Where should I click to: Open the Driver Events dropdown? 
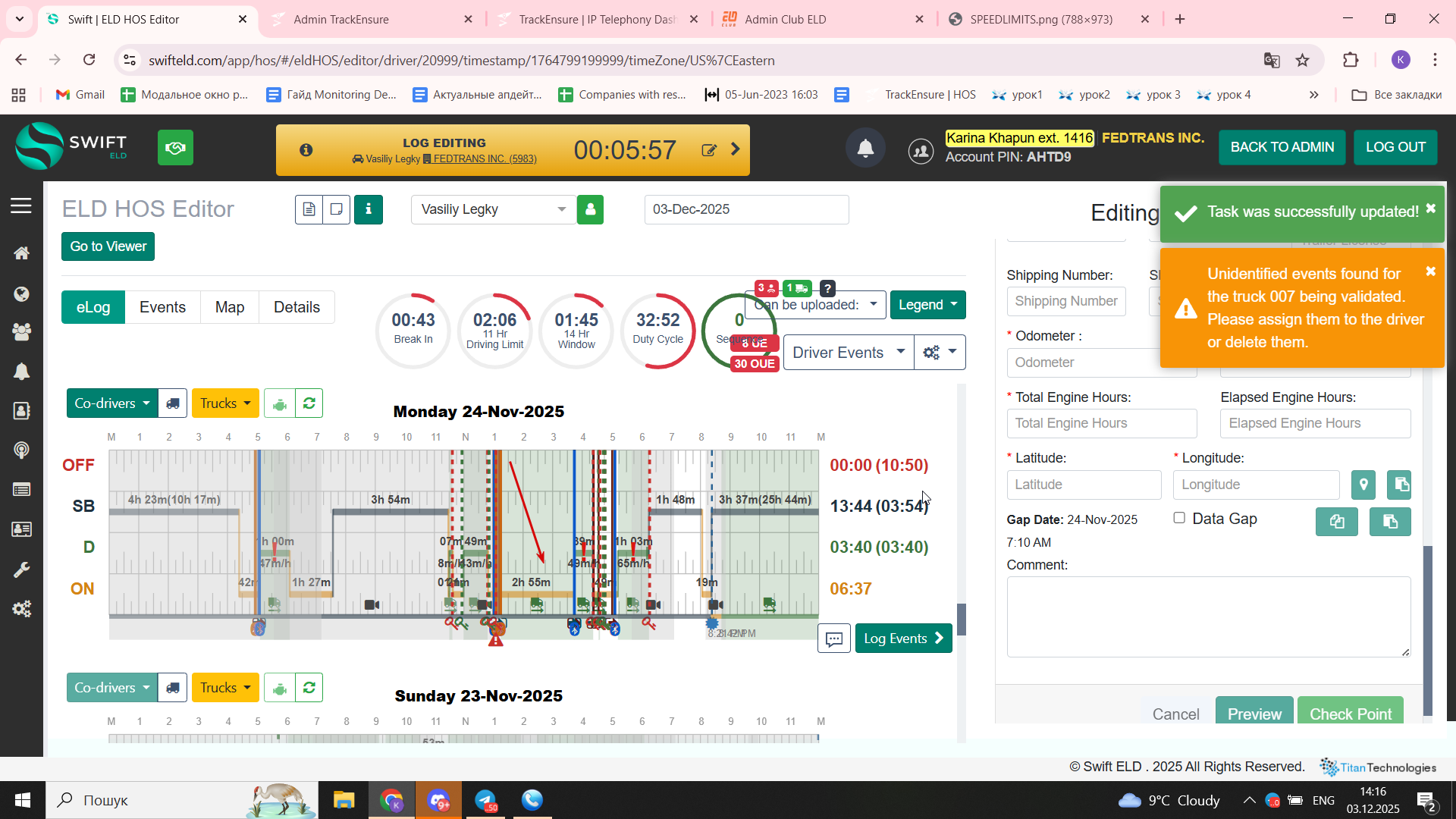[x=847, y=353]
